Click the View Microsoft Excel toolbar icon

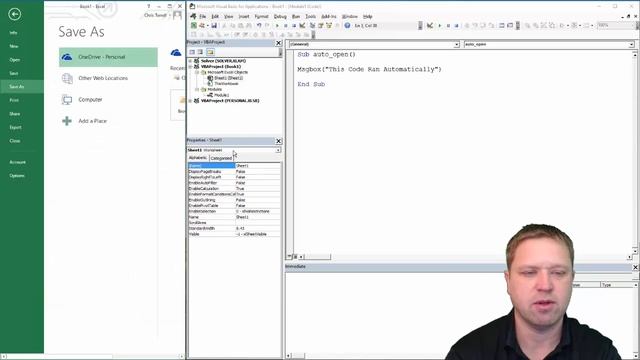pyautogui.click(x=194, y=25)
